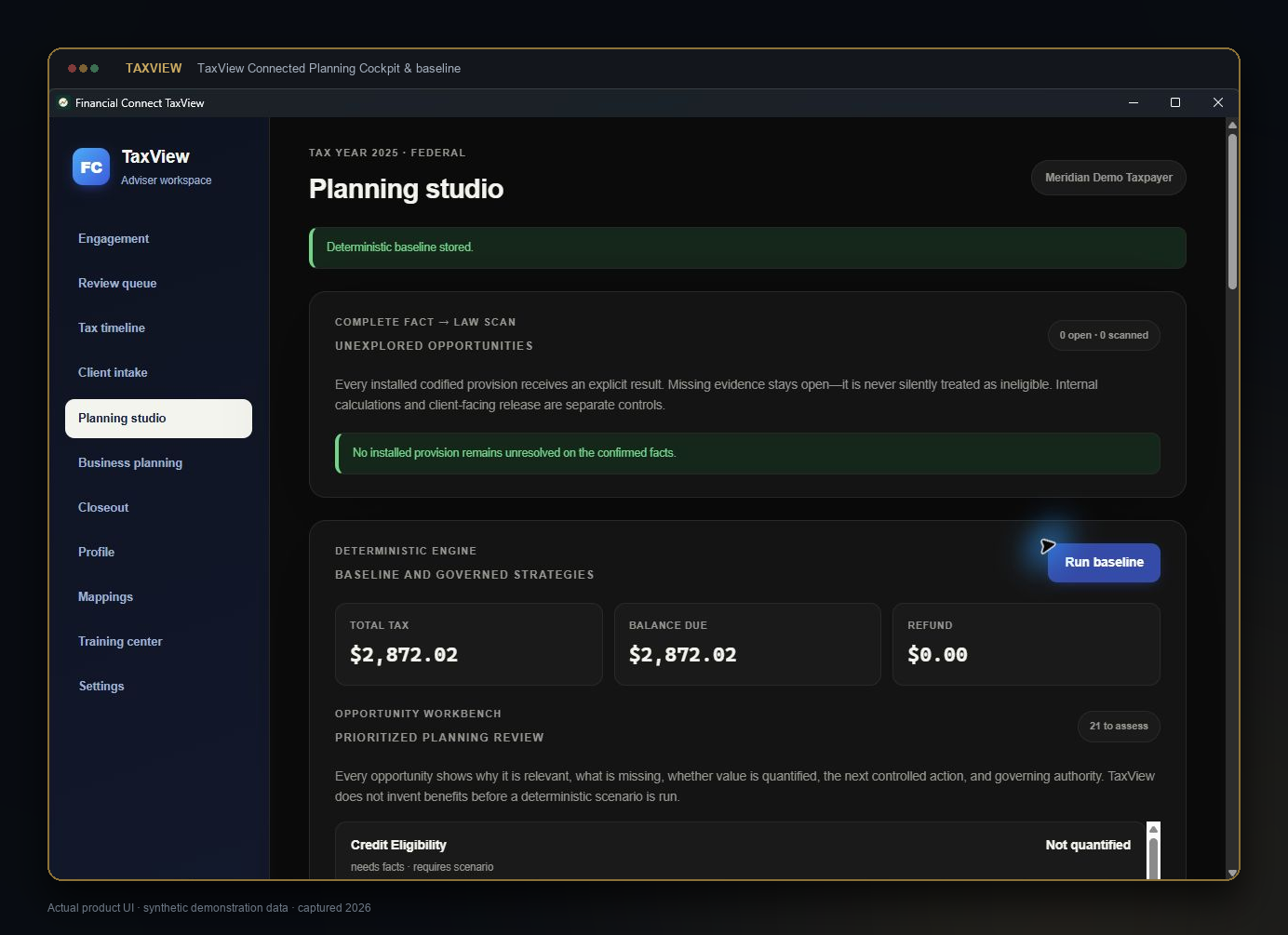Viewport: 1288px width, 935px height.
Task: Click the green traffic-light dot
Action: click(x=94, y=68)
